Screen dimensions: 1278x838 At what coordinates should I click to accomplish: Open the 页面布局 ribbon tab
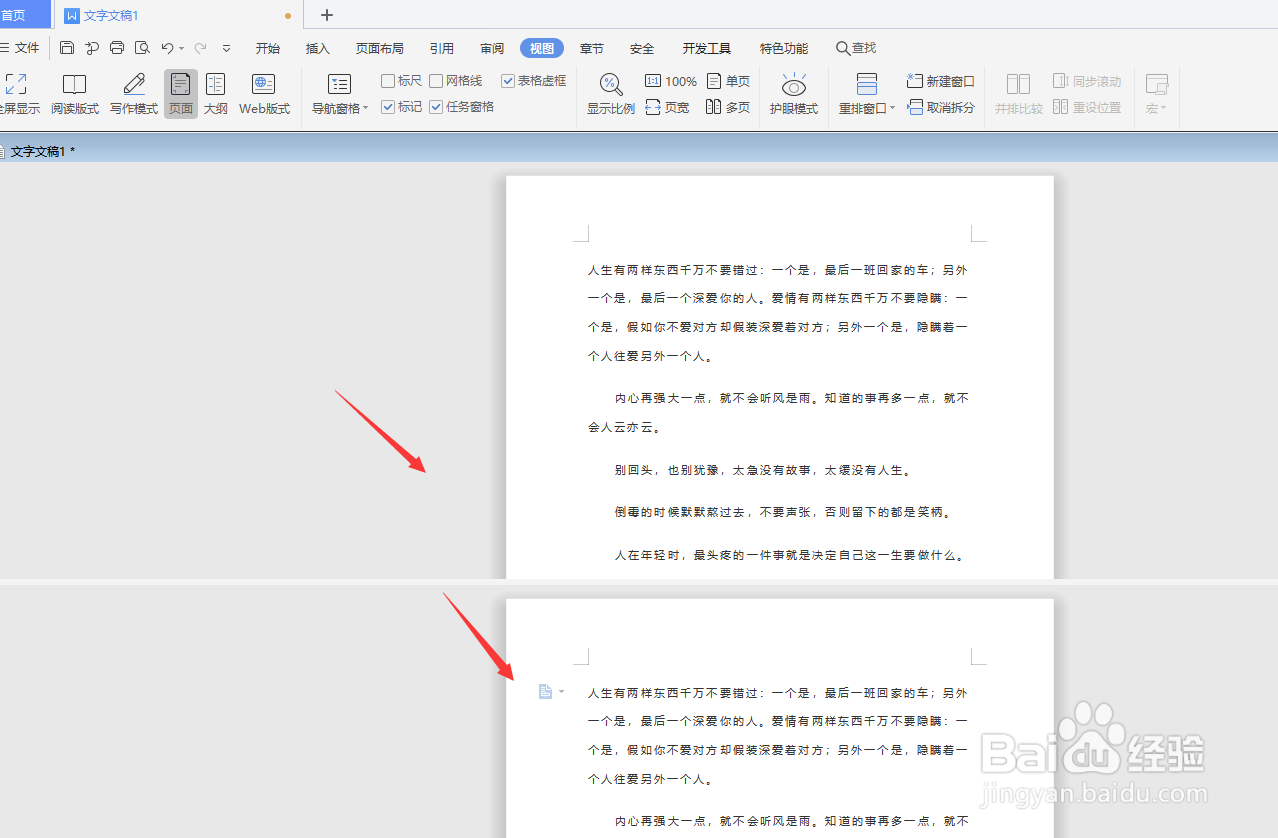(380, 48)
